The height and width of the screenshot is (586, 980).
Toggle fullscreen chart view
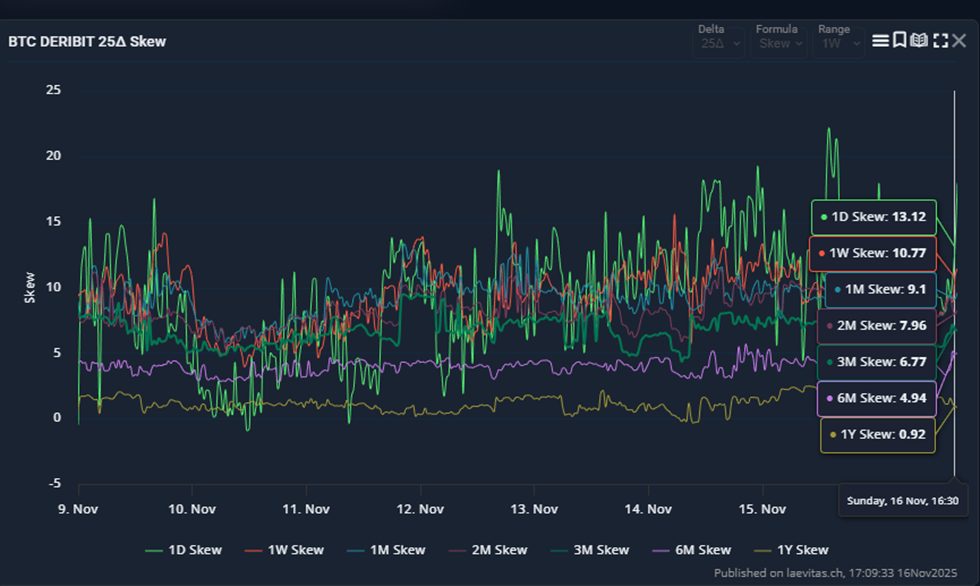coord(940,40)
